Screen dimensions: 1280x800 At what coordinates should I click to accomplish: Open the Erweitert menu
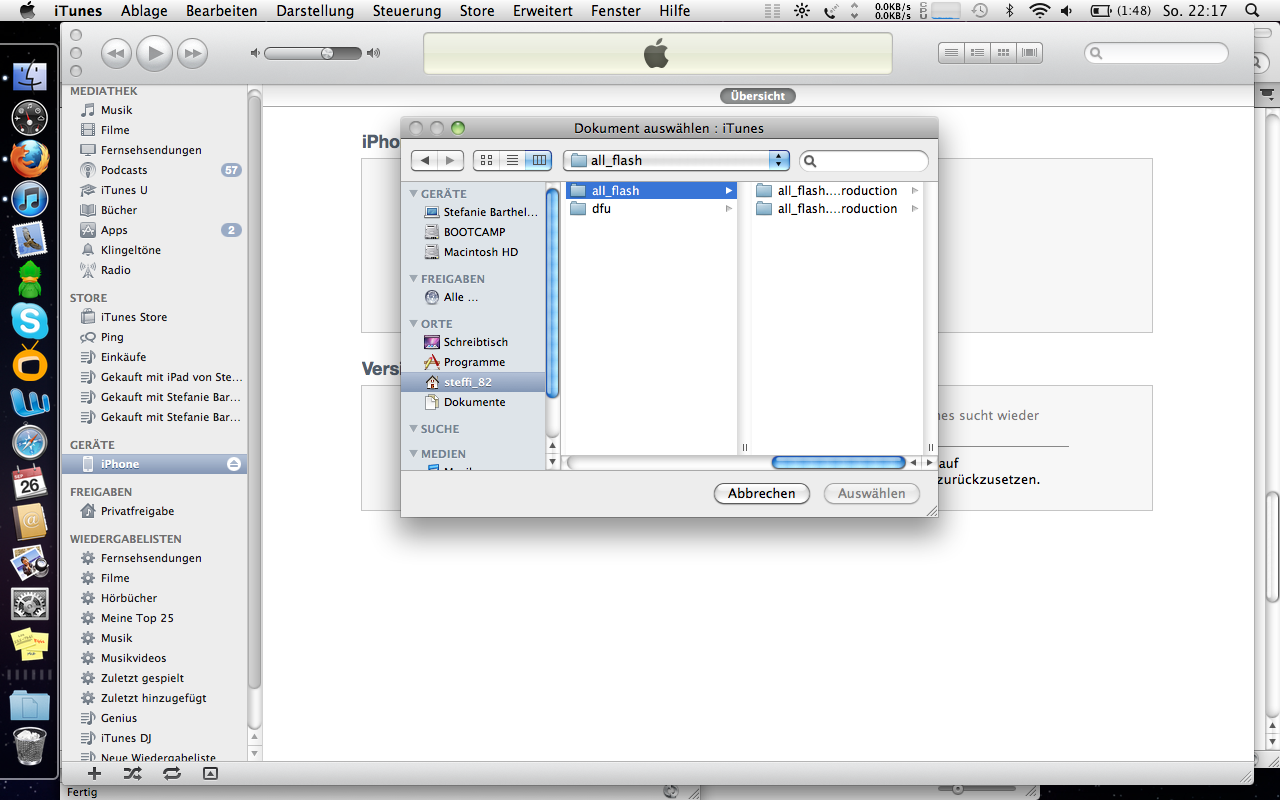coord(543,11)
